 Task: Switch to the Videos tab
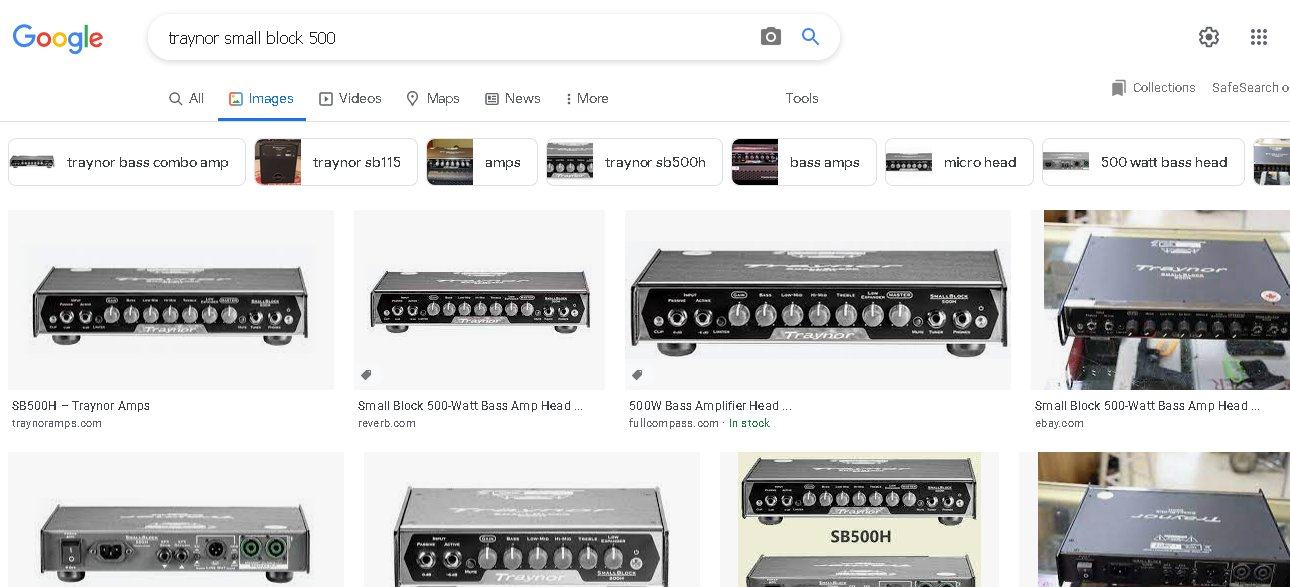pos(350,98)
